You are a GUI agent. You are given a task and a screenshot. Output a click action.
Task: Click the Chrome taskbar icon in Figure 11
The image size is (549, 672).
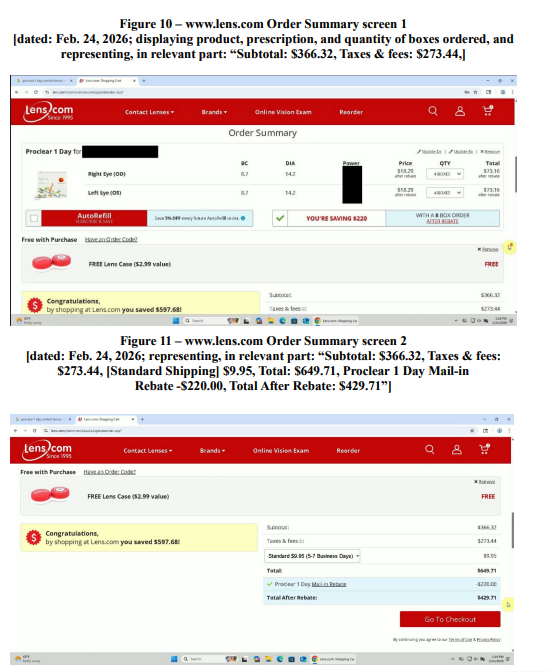[315, 659]
